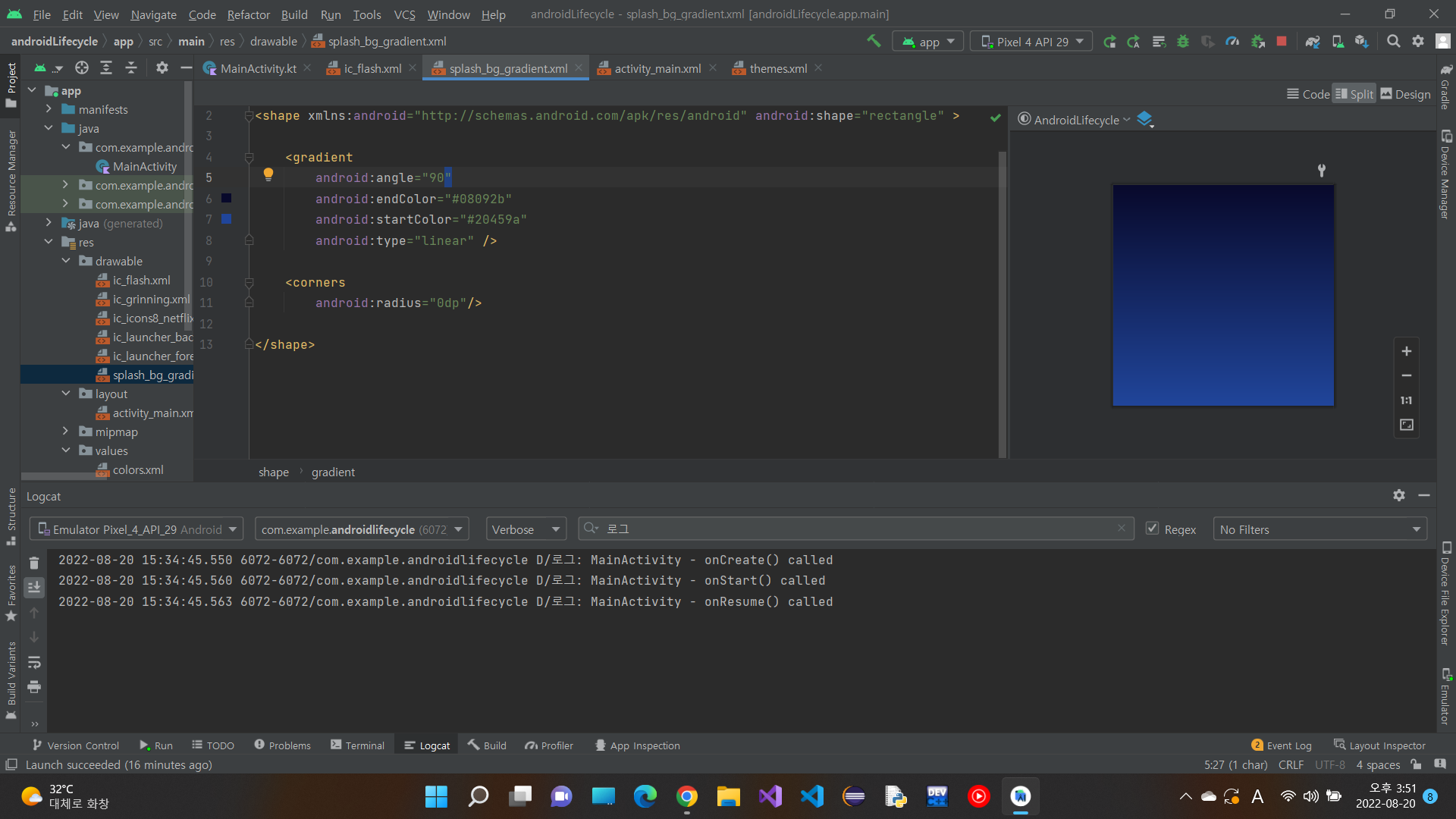Image resolution: width=1456 pixels, height=819 pixels.
Task: Toggle the Regex checkbox
Action: coord(1152,529)
